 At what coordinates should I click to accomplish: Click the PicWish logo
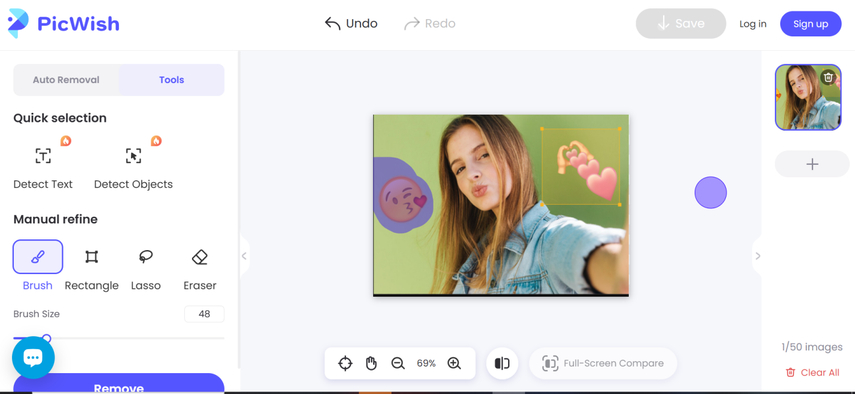(x=63, y=23)
